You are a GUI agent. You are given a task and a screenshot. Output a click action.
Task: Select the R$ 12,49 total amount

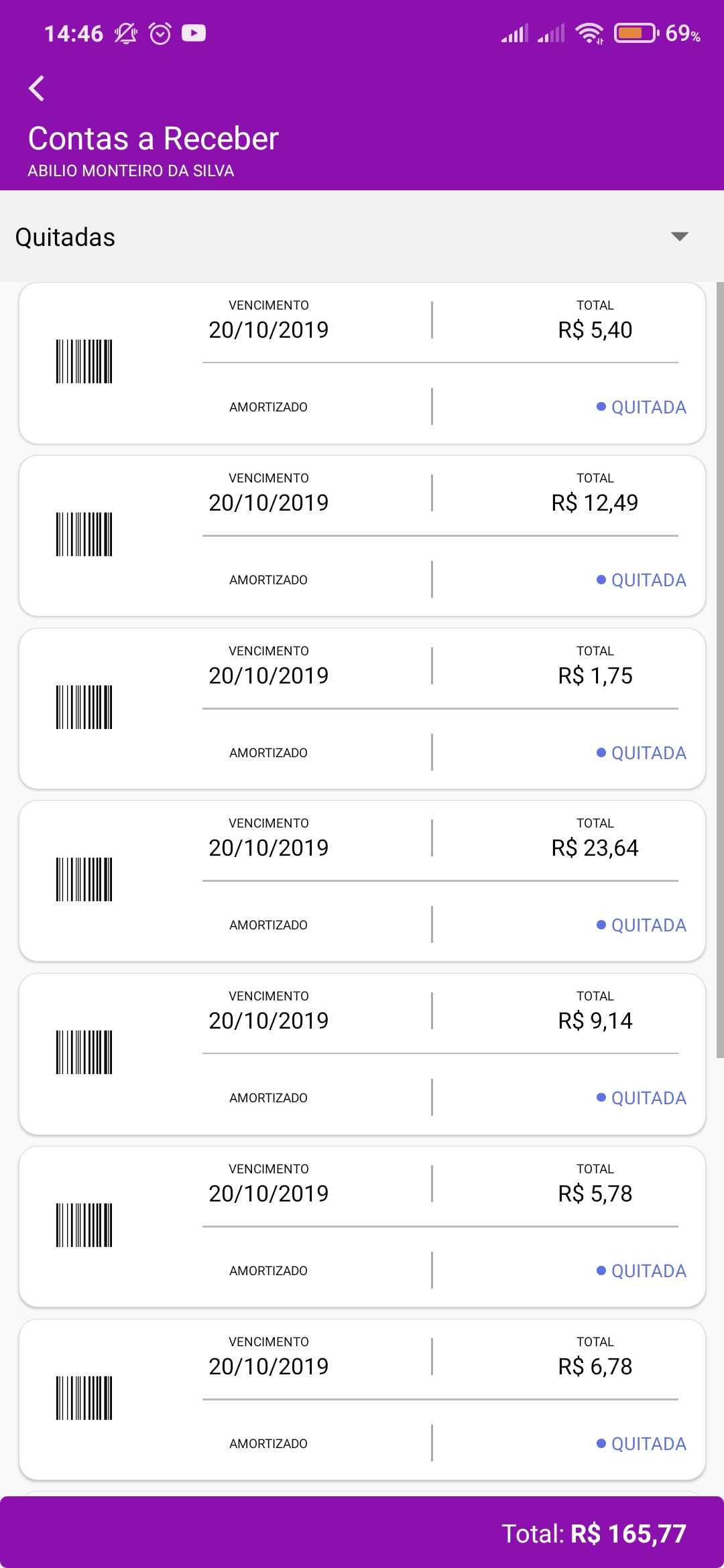point(595,503)
